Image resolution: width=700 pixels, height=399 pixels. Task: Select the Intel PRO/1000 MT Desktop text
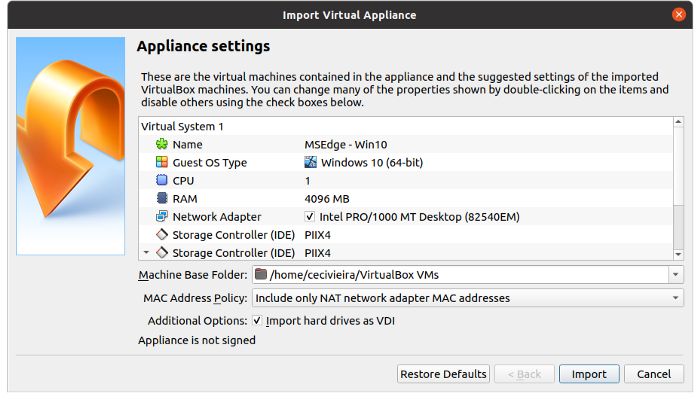point(419,217)
